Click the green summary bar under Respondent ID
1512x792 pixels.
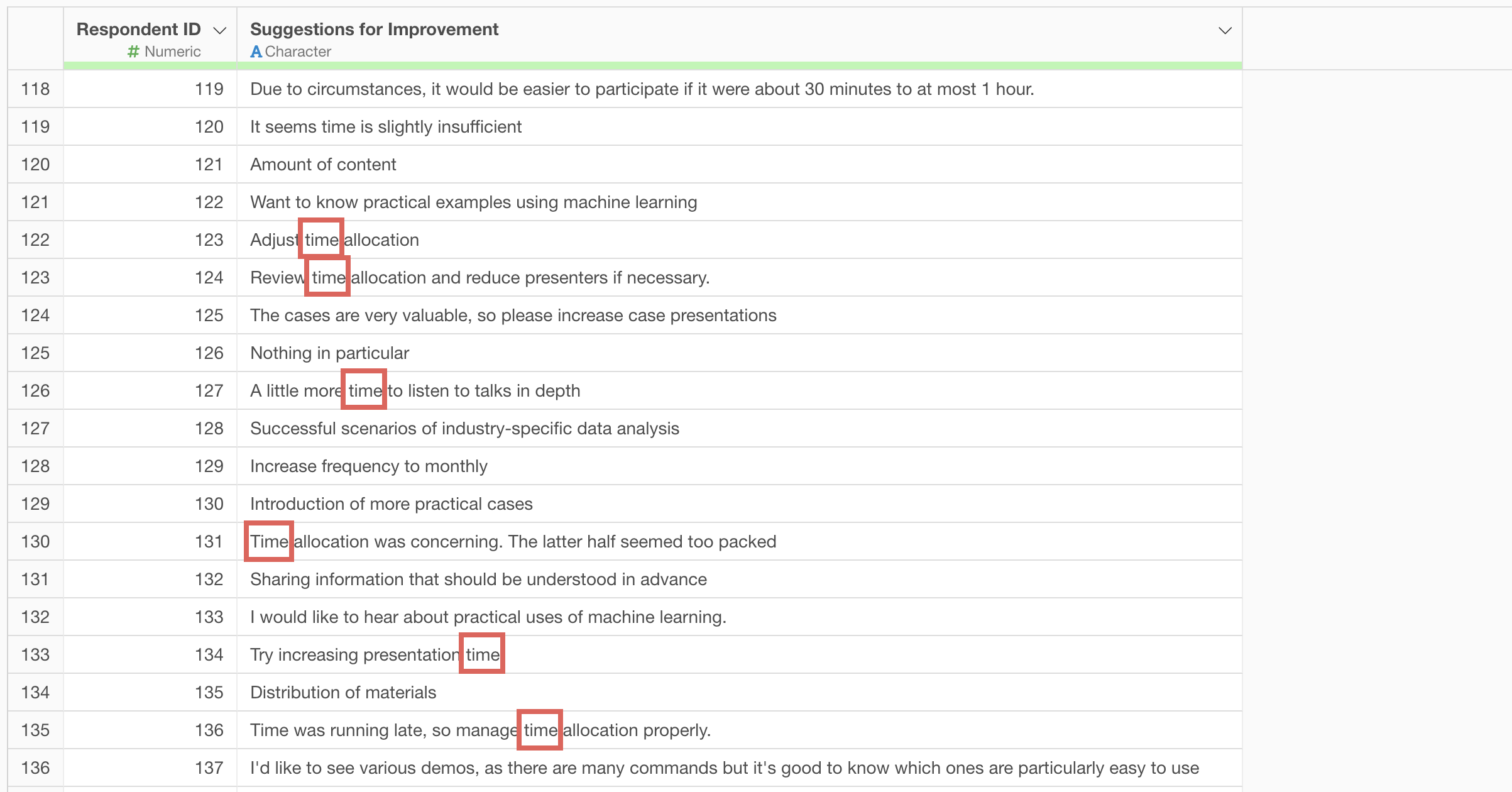pyautogui.click(x=150, y=65)
